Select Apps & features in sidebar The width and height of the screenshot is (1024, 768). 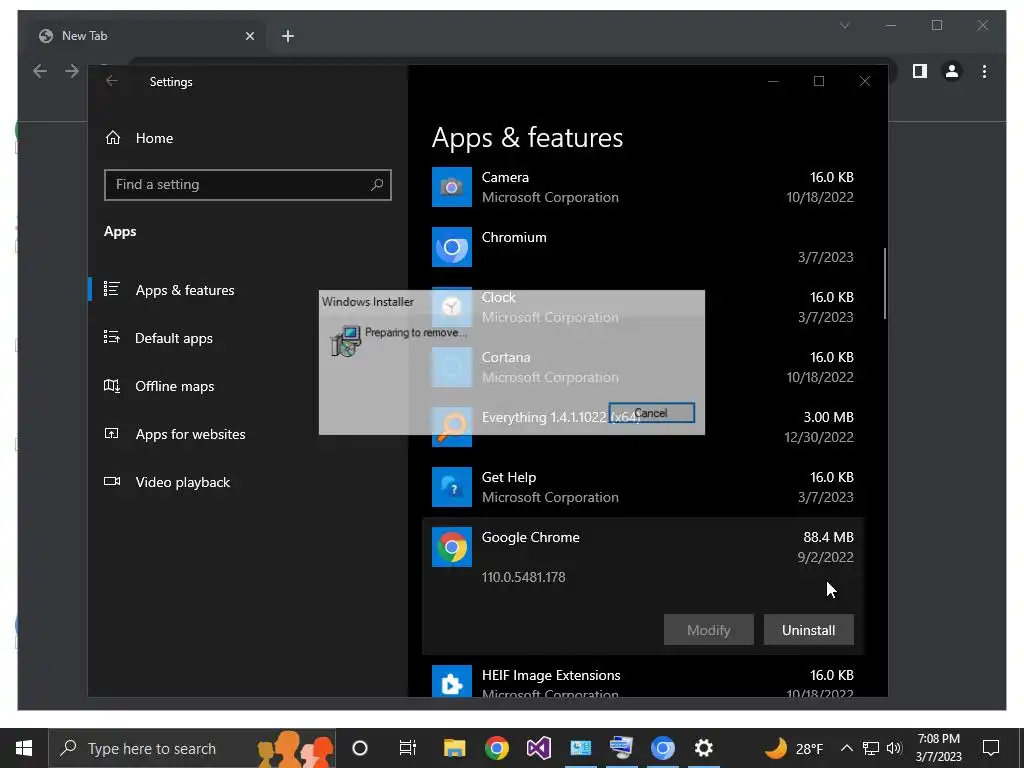pyautogui.click(x=185, y=290)
